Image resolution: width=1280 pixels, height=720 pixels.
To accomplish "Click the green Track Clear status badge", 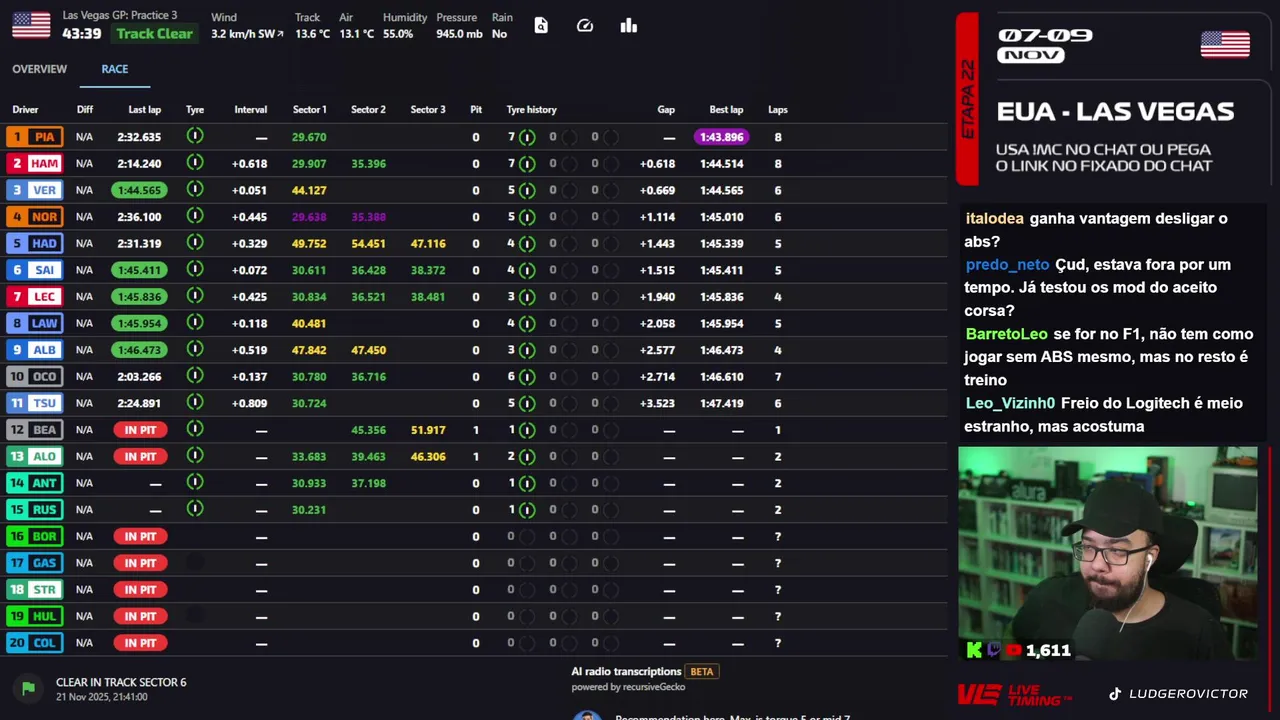I will pyautogui.click(x=154, y=33).
